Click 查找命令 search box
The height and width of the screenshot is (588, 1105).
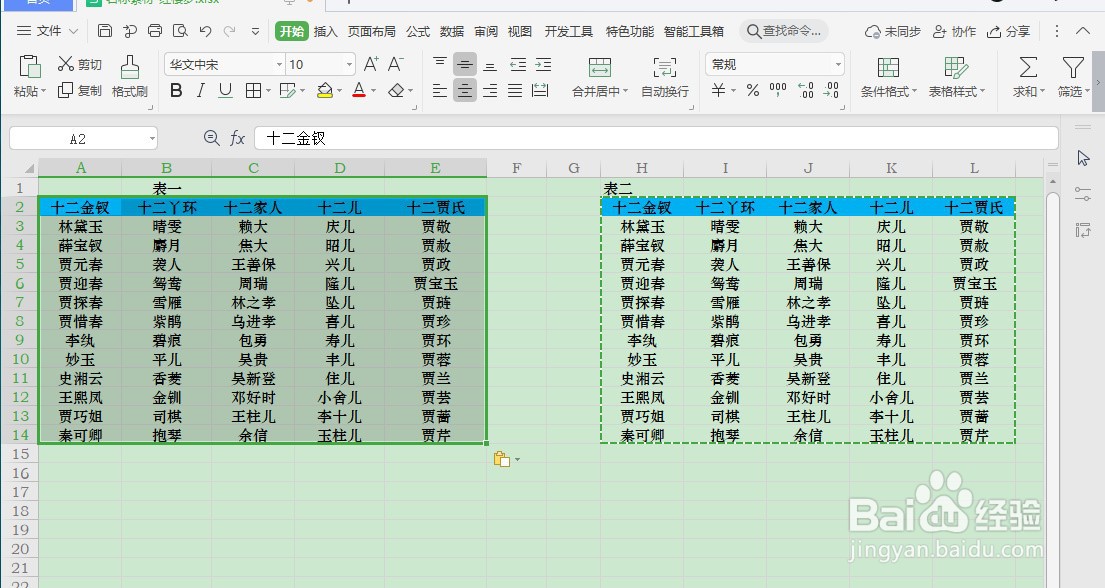click(784, 31)
